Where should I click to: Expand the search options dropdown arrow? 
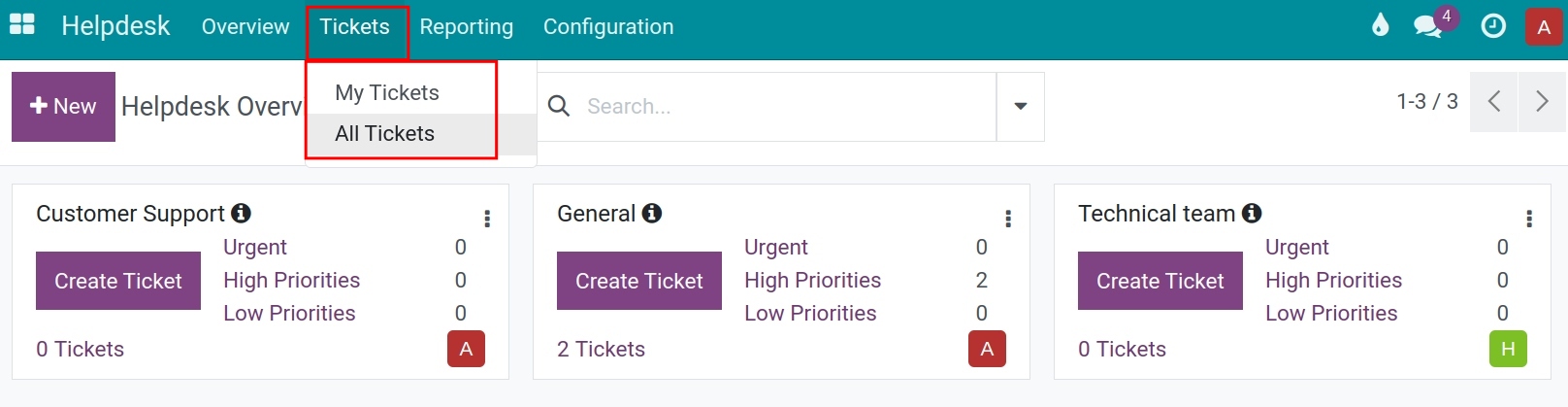point(1021,106)
